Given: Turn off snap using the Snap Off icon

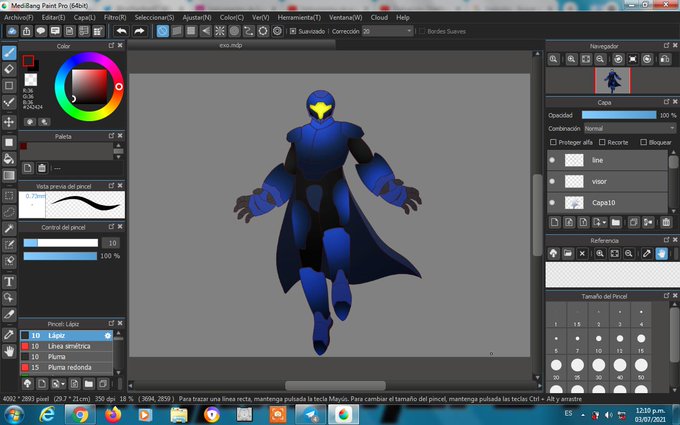Looking at the screenshot, I should pyautogui.click(x=163, y=31).
